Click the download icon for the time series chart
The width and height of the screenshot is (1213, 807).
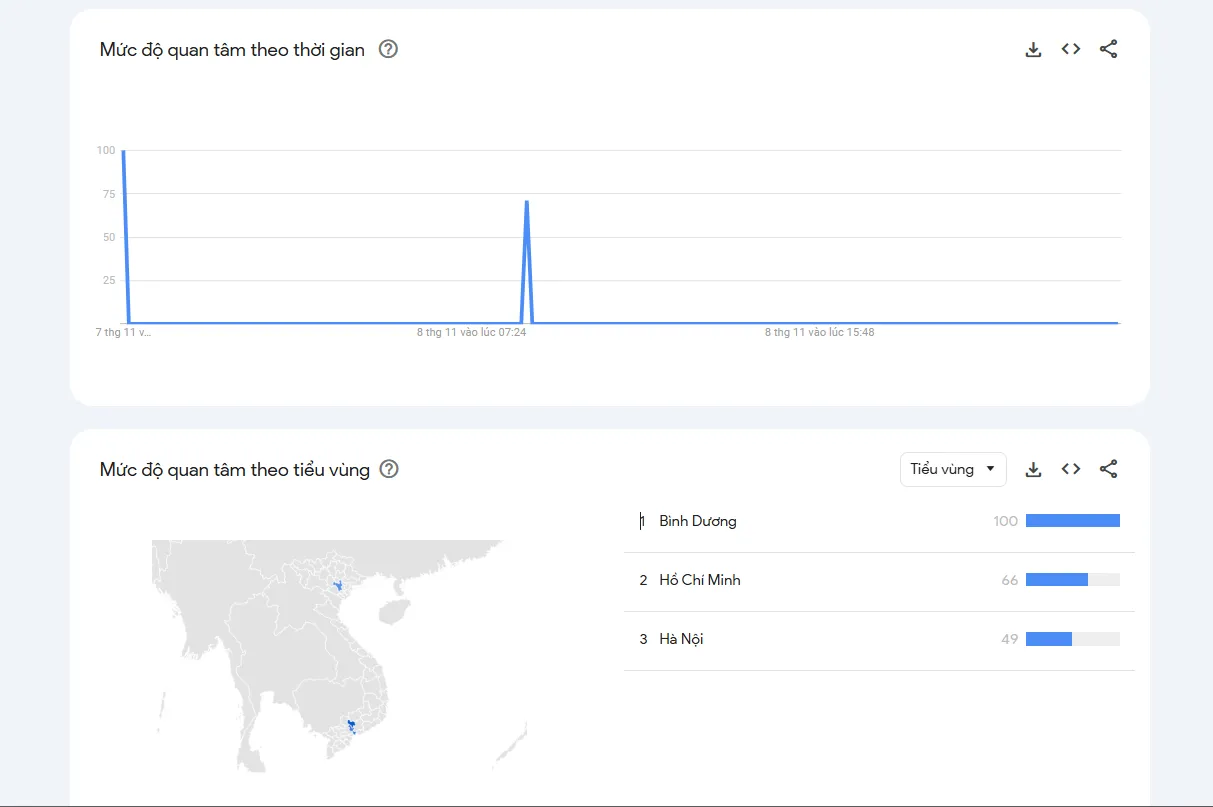(1032, 48)
